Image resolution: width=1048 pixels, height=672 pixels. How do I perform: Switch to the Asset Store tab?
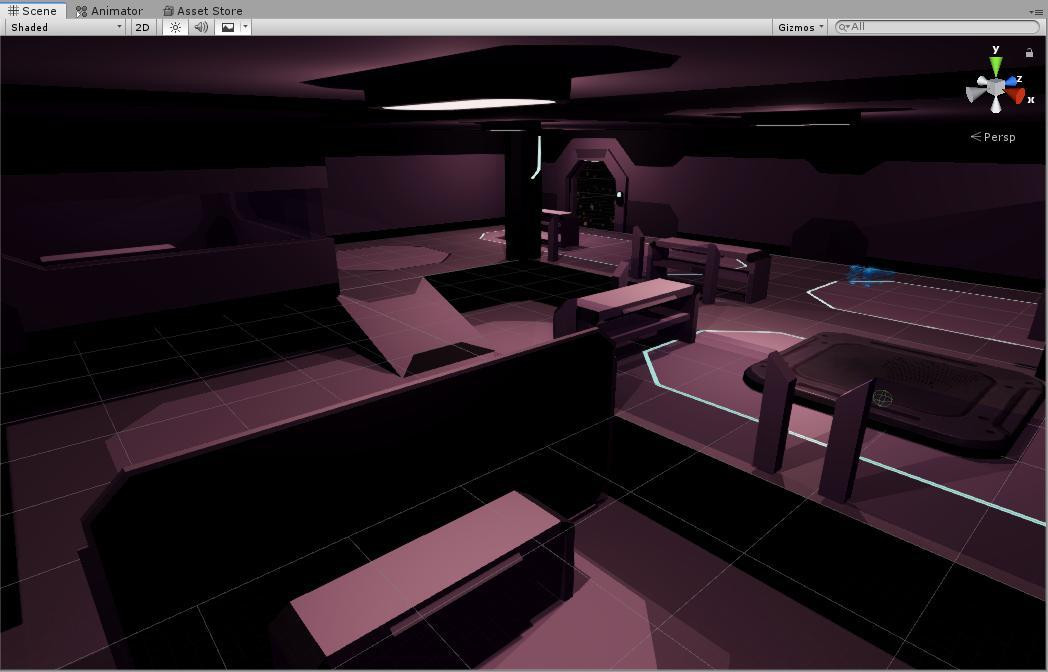(x=203, y=11)
